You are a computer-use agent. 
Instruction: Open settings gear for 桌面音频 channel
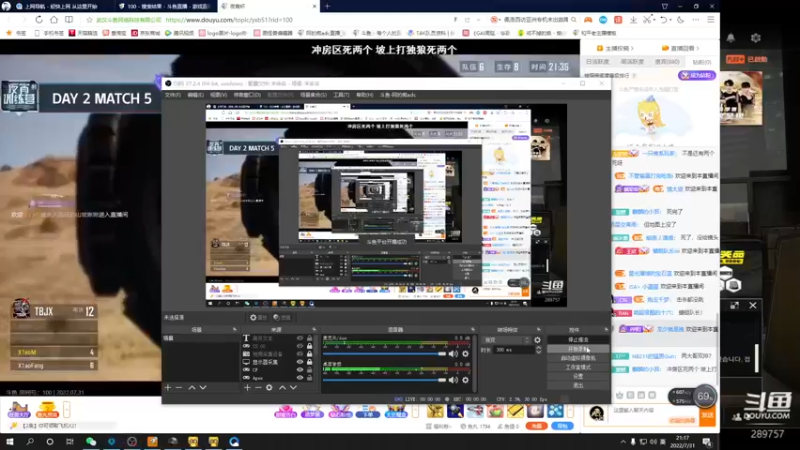click(465, 380)
